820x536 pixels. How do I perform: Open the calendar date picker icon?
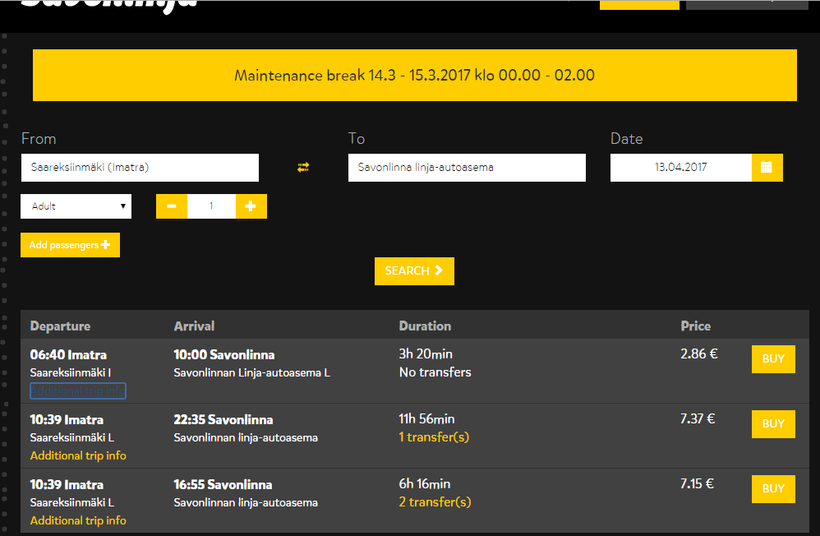[766, 167]
